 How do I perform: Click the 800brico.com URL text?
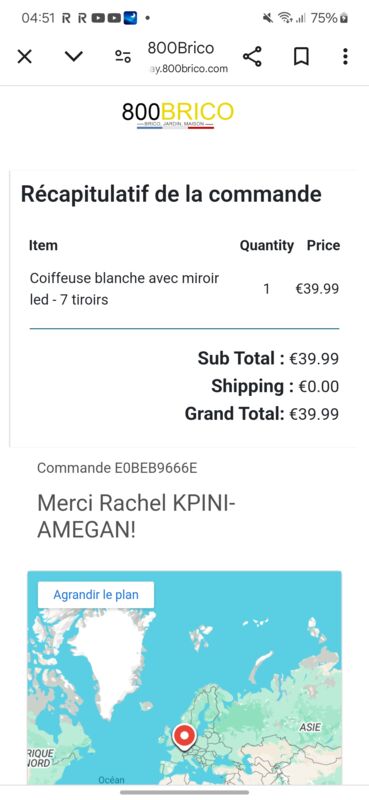click(x=188, y=69)
